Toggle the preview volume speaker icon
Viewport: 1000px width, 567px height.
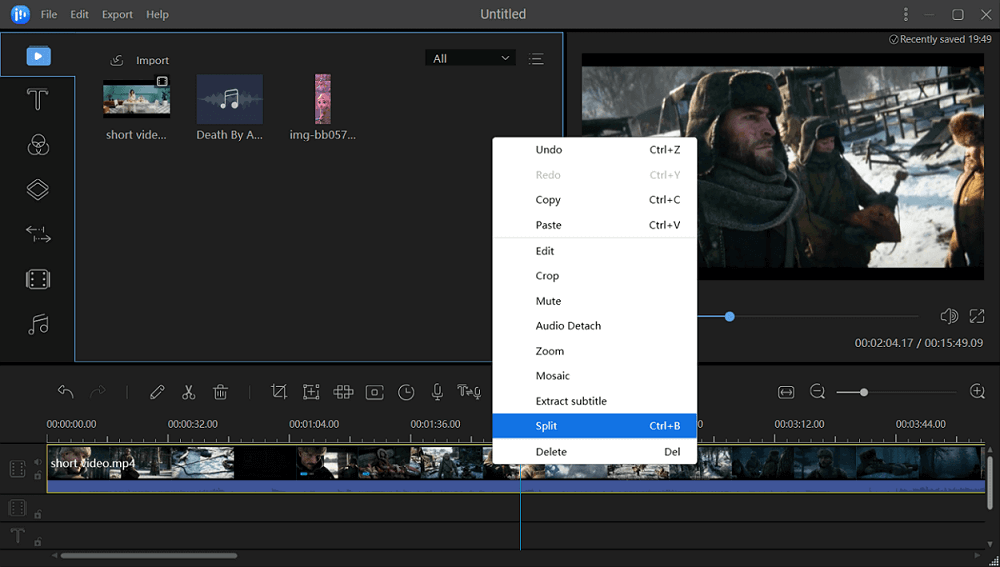tap(949, 316)
